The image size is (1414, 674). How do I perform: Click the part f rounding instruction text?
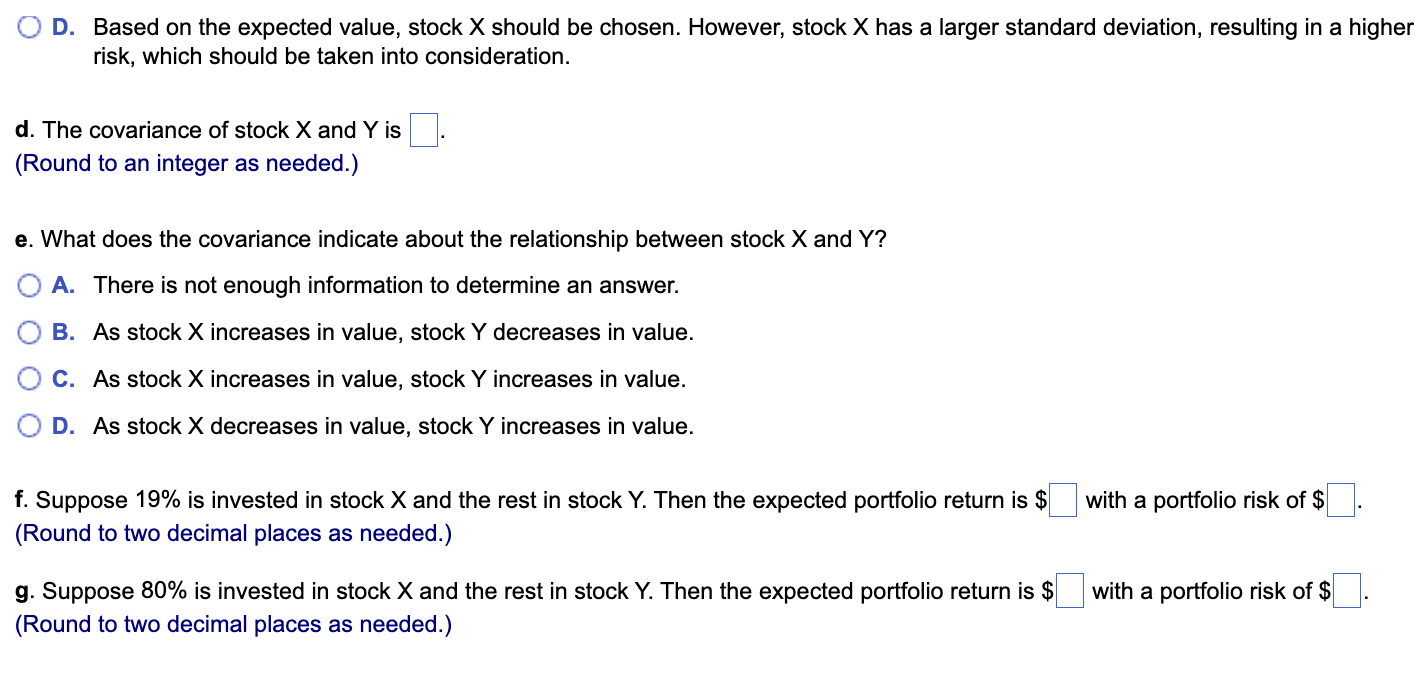232,533
